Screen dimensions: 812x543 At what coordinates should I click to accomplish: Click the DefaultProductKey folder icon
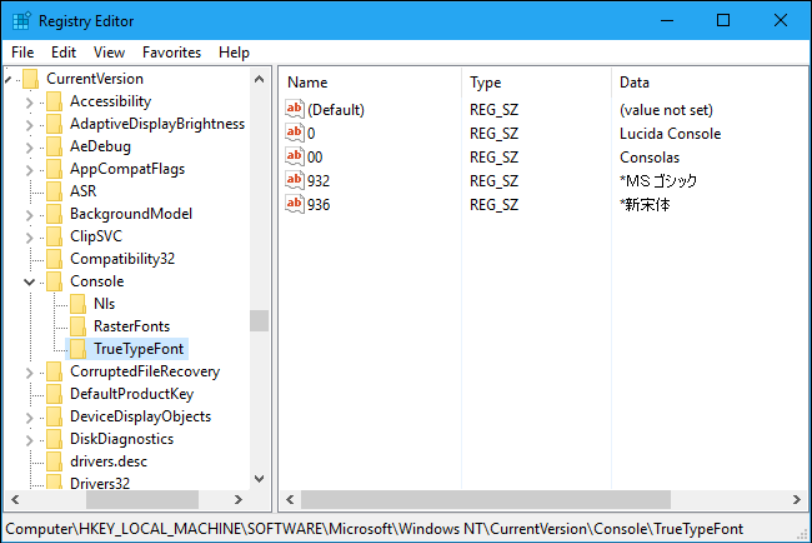pos(54,394)
